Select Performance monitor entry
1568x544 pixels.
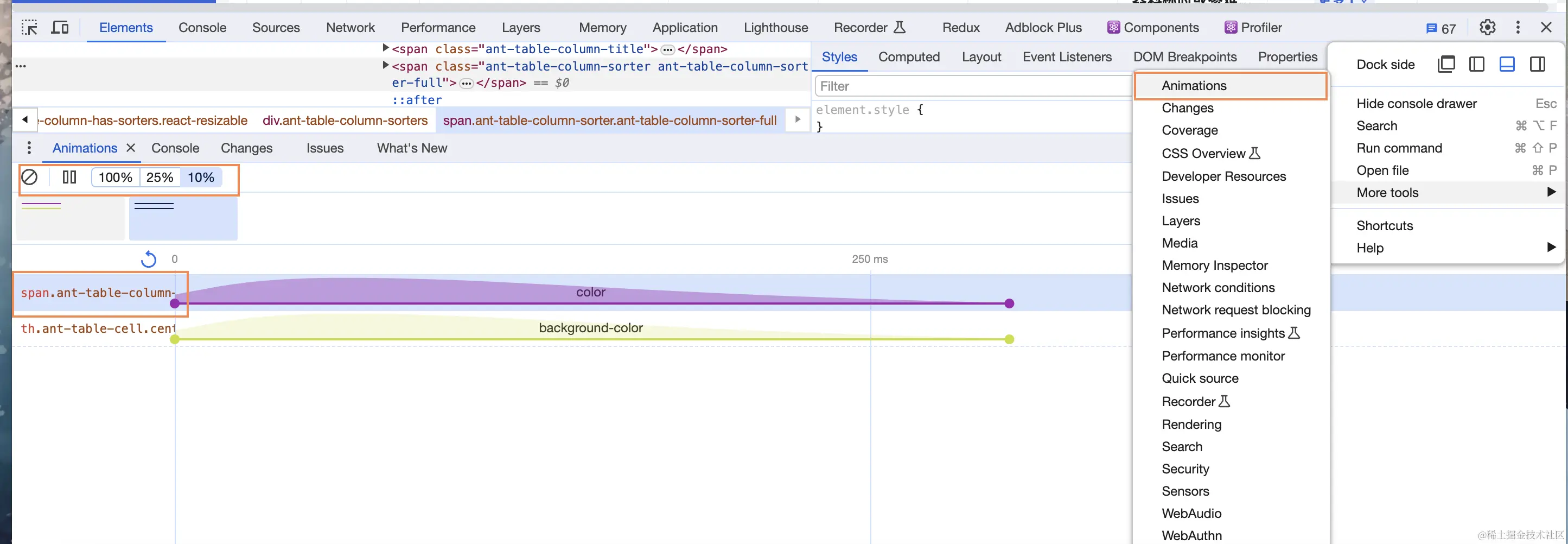(x=1230, y=356)
